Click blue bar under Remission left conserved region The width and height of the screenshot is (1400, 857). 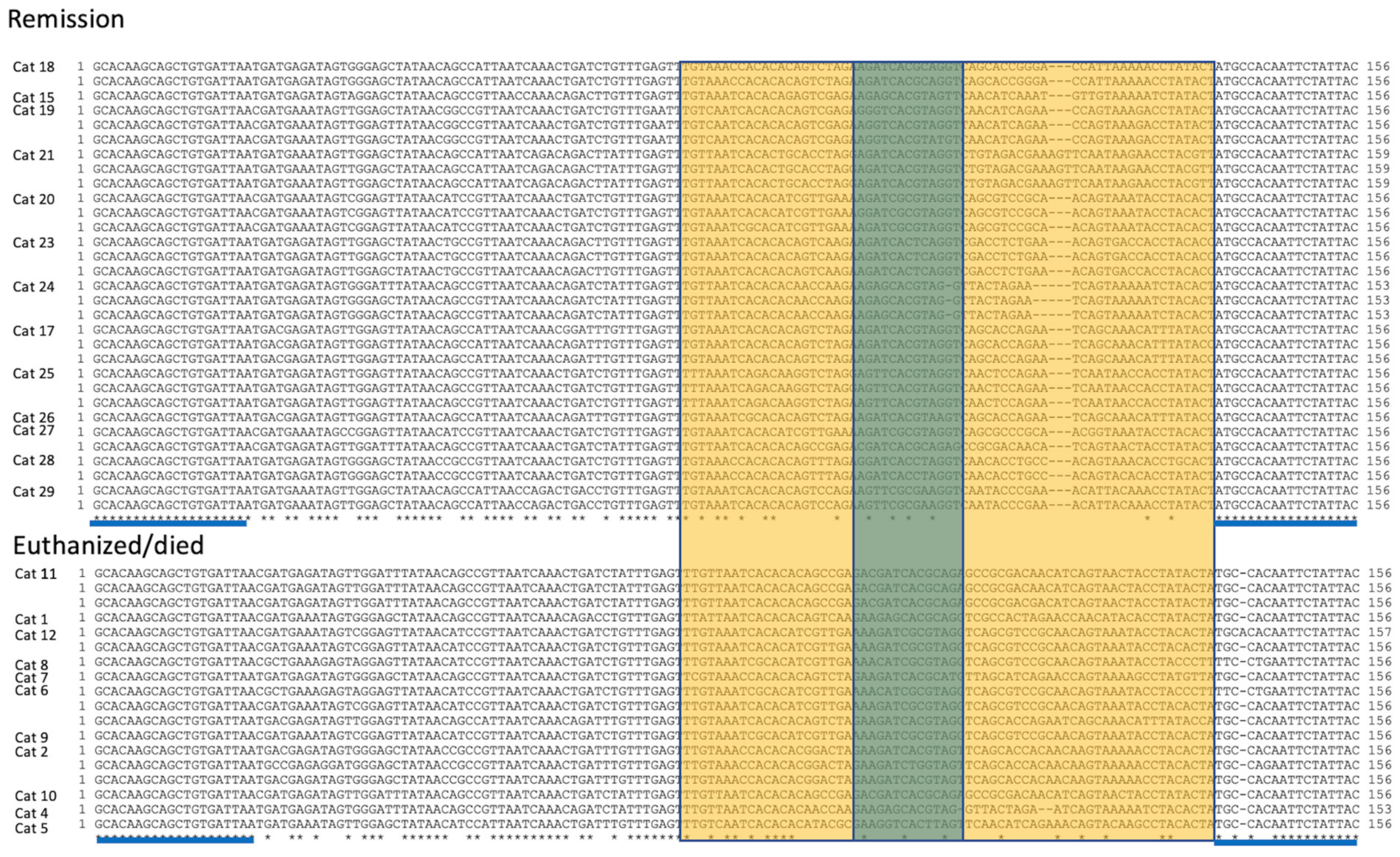168,524
